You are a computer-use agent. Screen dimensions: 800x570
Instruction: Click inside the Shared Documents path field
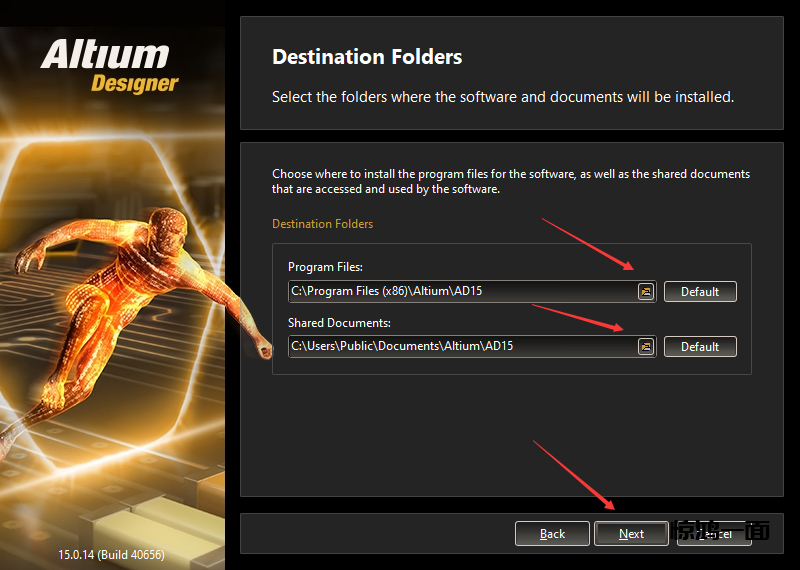tap(460, 347)
